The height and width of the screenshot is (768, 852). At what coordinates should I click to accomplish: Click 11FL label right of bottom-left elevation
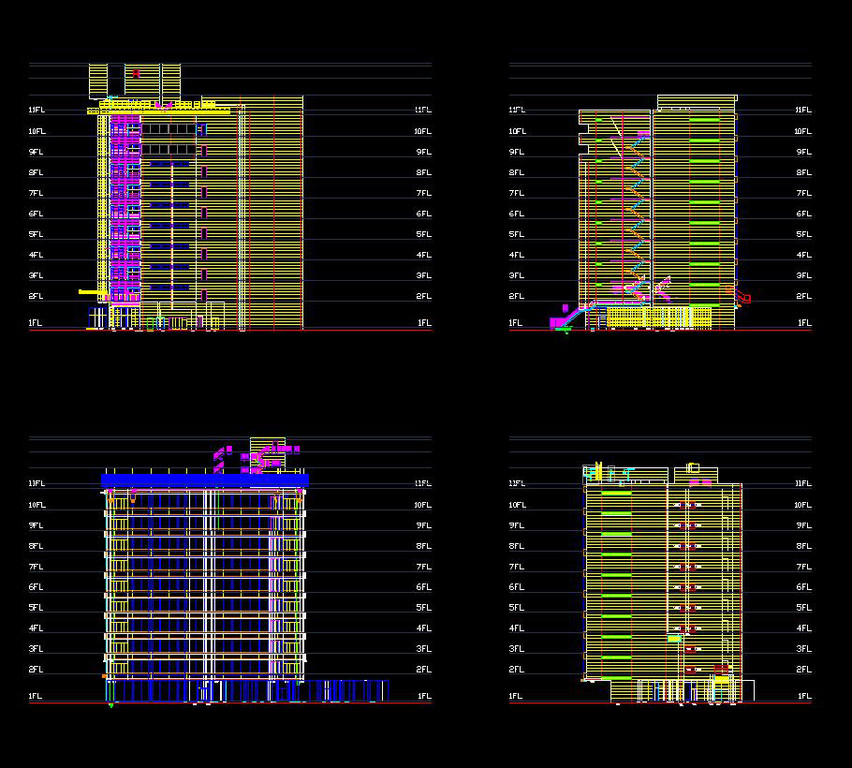[x=423, y=483]
